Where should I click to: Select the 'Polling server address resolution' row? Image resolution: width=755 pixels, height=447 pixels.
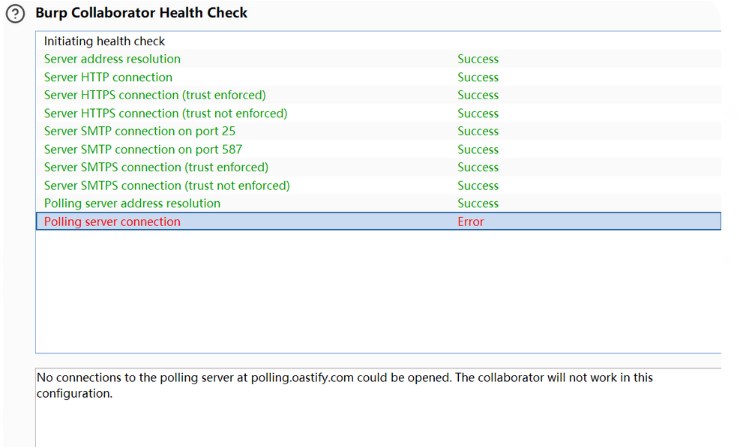(132, 203)
